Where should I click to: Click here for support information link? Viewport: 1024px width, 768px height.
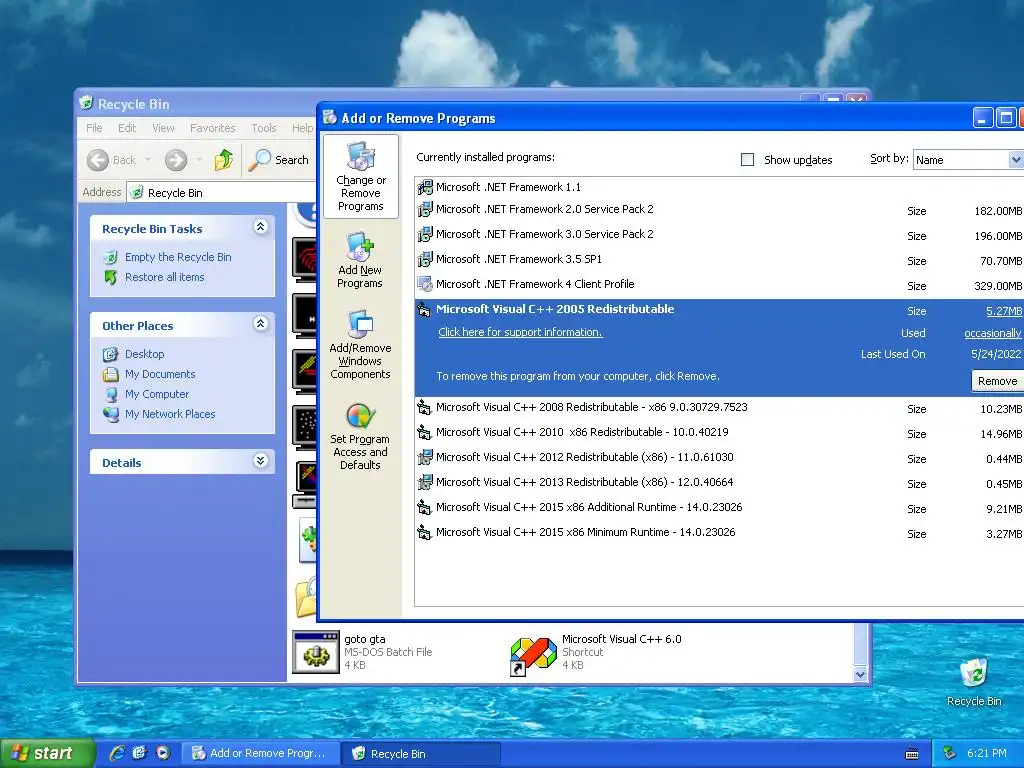point(520,332)
